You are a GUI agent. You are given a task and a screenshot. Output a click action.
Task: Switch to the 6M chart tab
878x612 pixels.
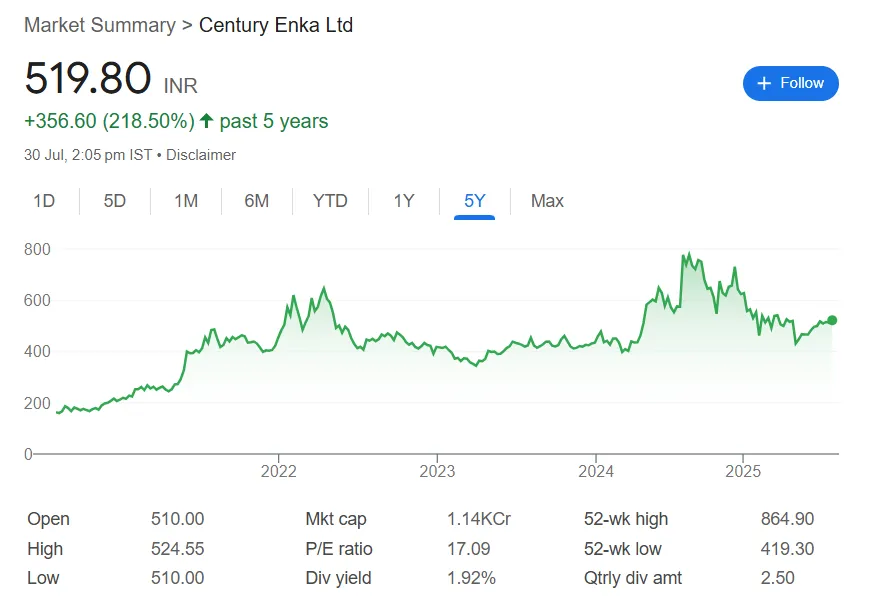tap(256, 200)
